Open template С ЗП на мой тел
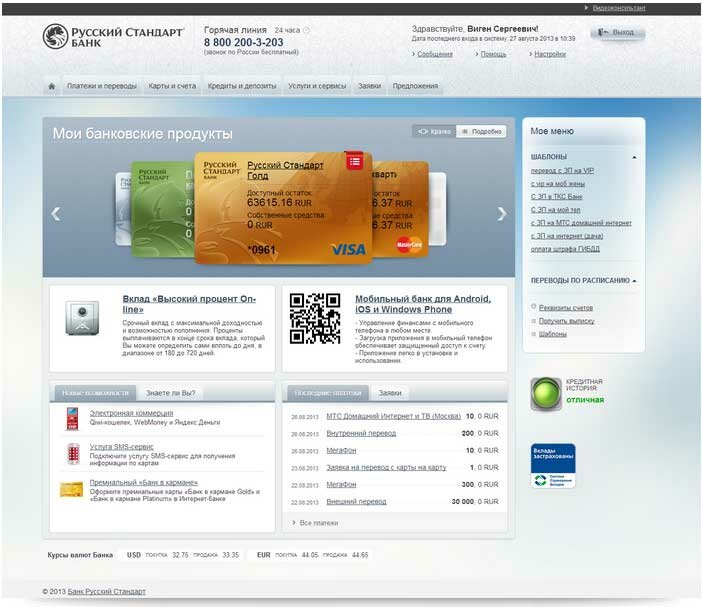The image size is (702, 607). pyautogui.click(x=555, y=209)
